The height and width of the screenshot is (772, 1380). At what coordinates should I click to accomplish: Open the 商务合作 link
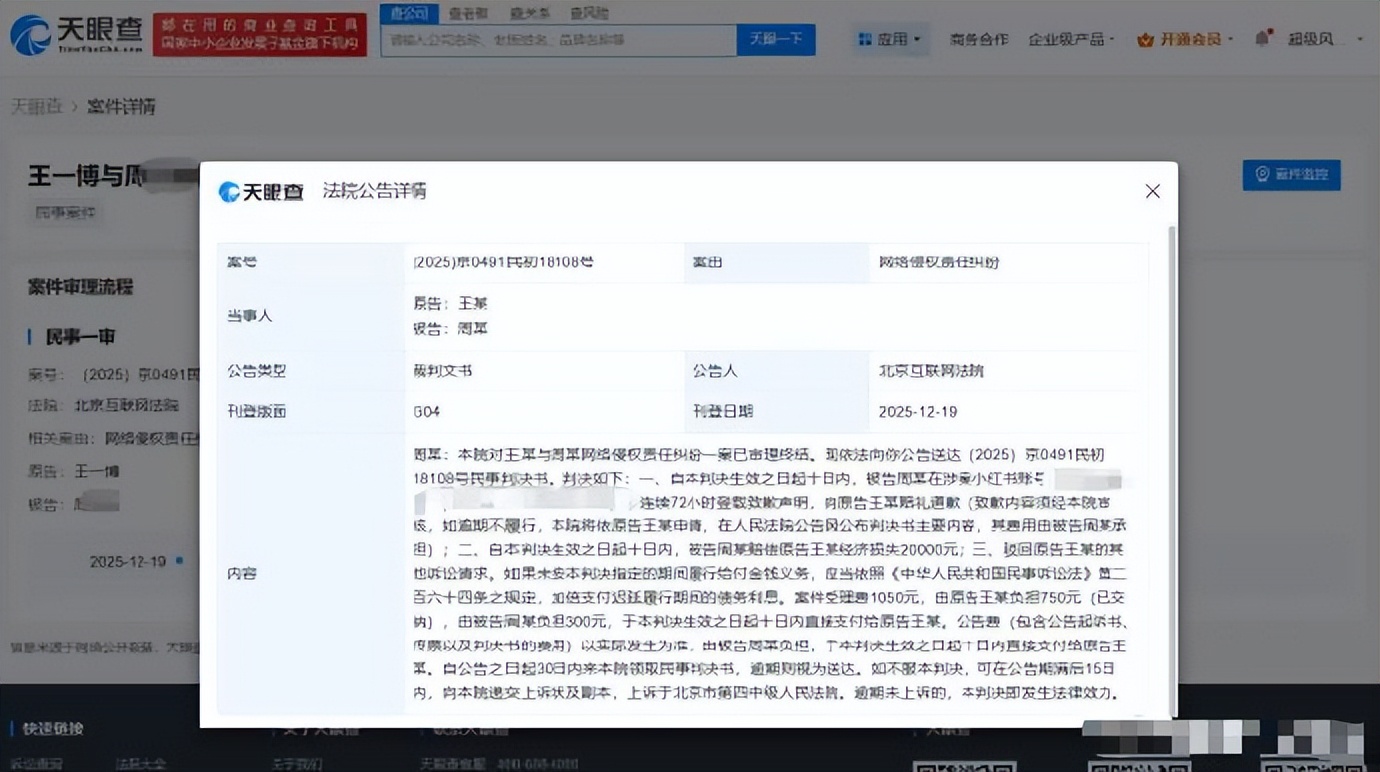978,40
